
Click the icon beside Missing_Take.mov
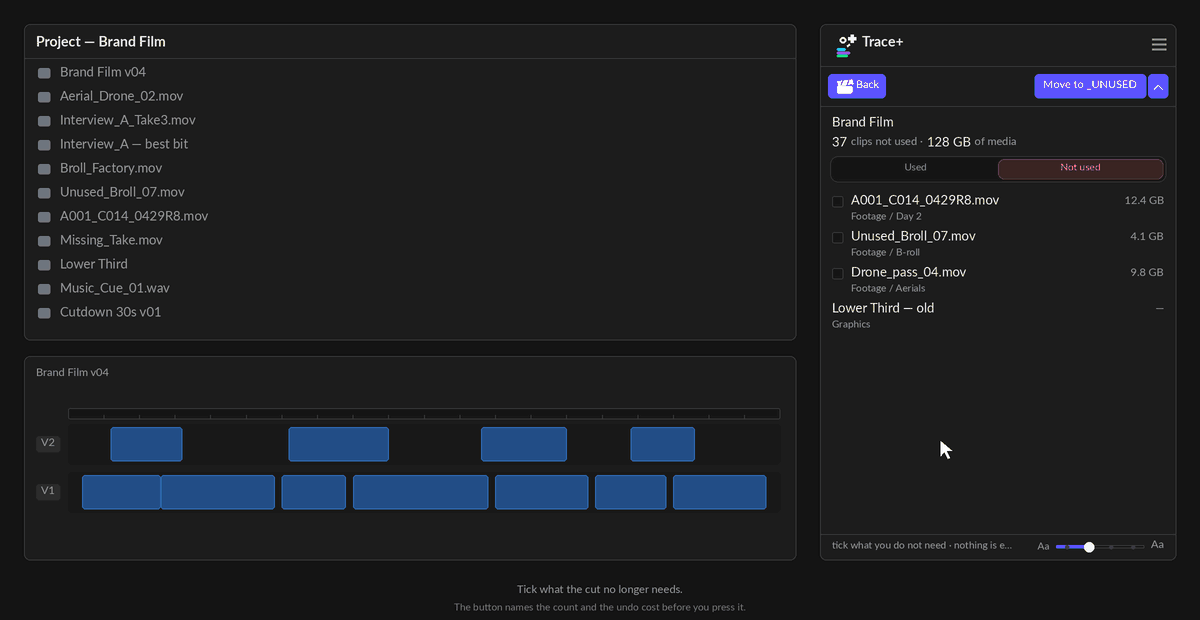click(44, 241)
